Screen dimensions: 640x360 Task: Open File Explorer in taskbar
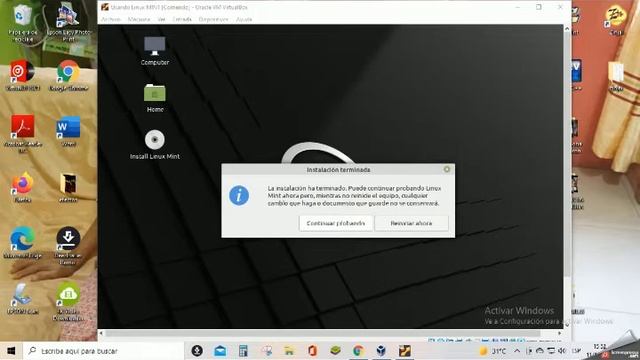[289, 351]
